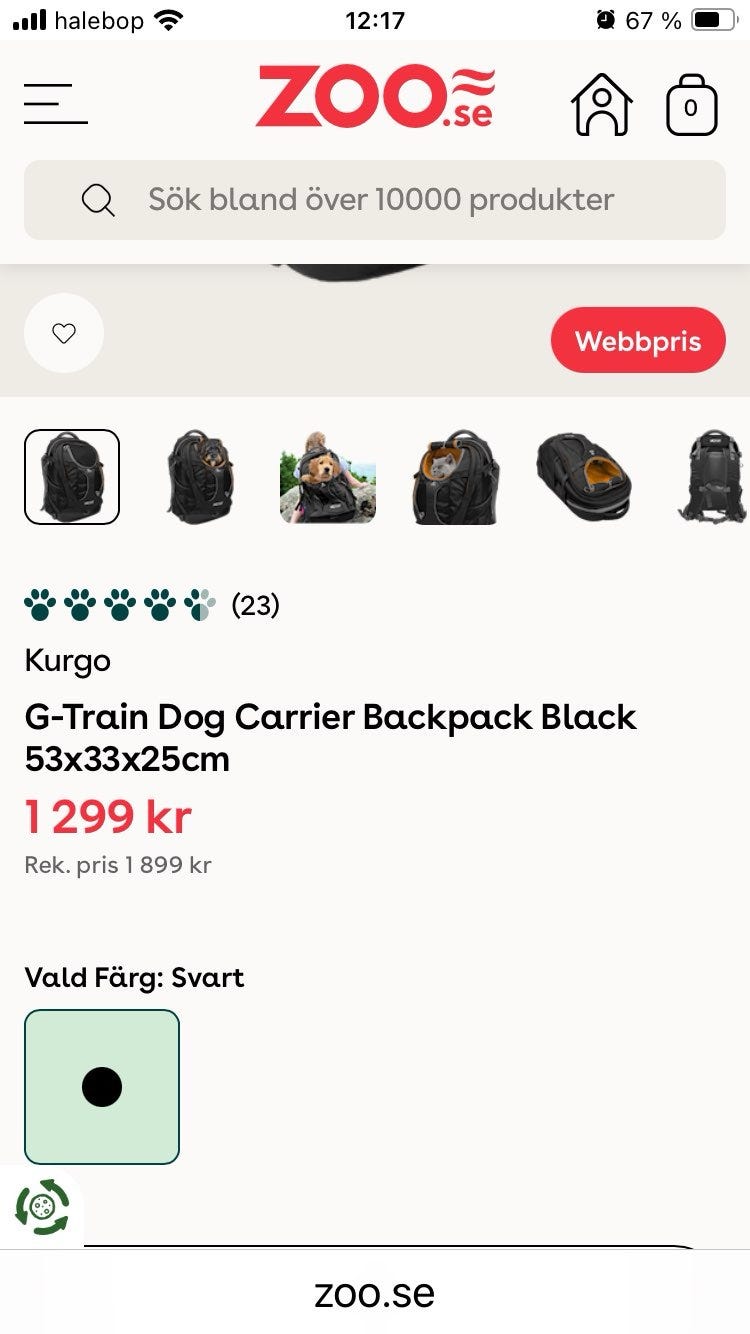The image size is (750, 1334).
Task: Show thumbnail with dog peeking out
Action: click(x=200, y=477)
